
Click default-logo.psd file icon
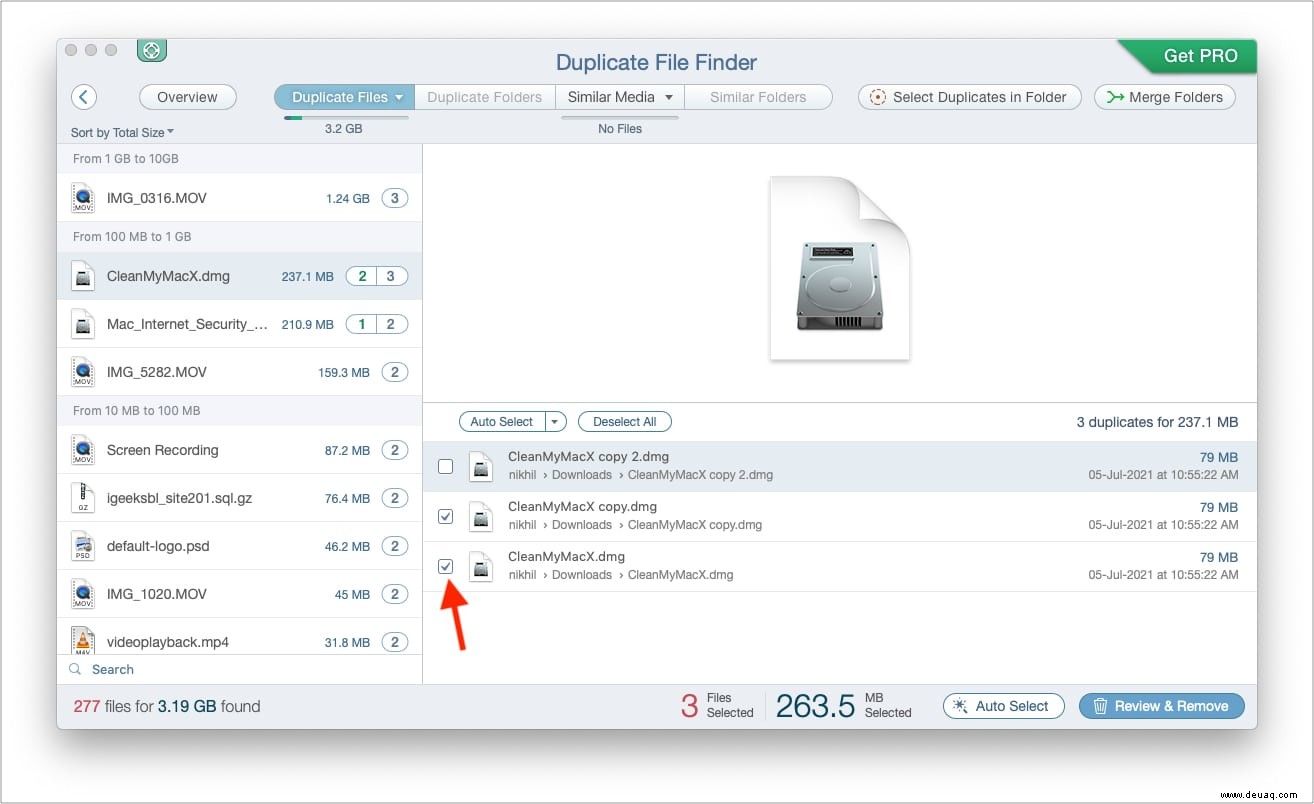[x=83, y=546]
